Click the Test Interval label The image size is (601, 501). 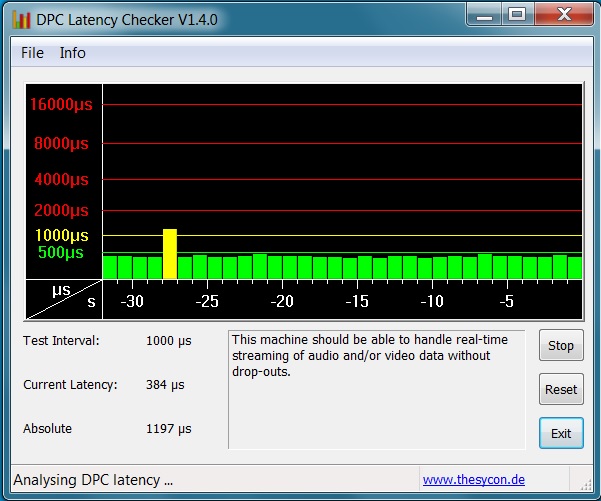pos(61,340)
